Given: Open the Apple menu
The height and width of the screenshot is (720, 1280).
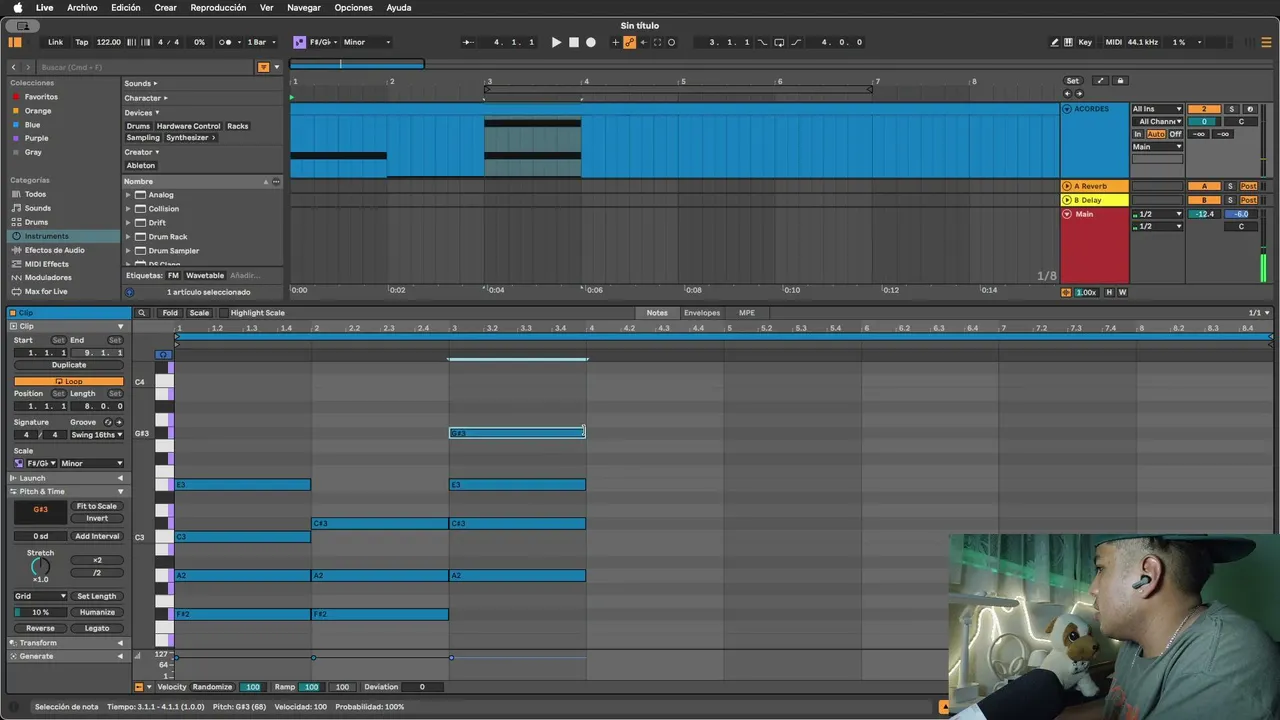Looking at the screenshot, I should (x=17, y=7).
